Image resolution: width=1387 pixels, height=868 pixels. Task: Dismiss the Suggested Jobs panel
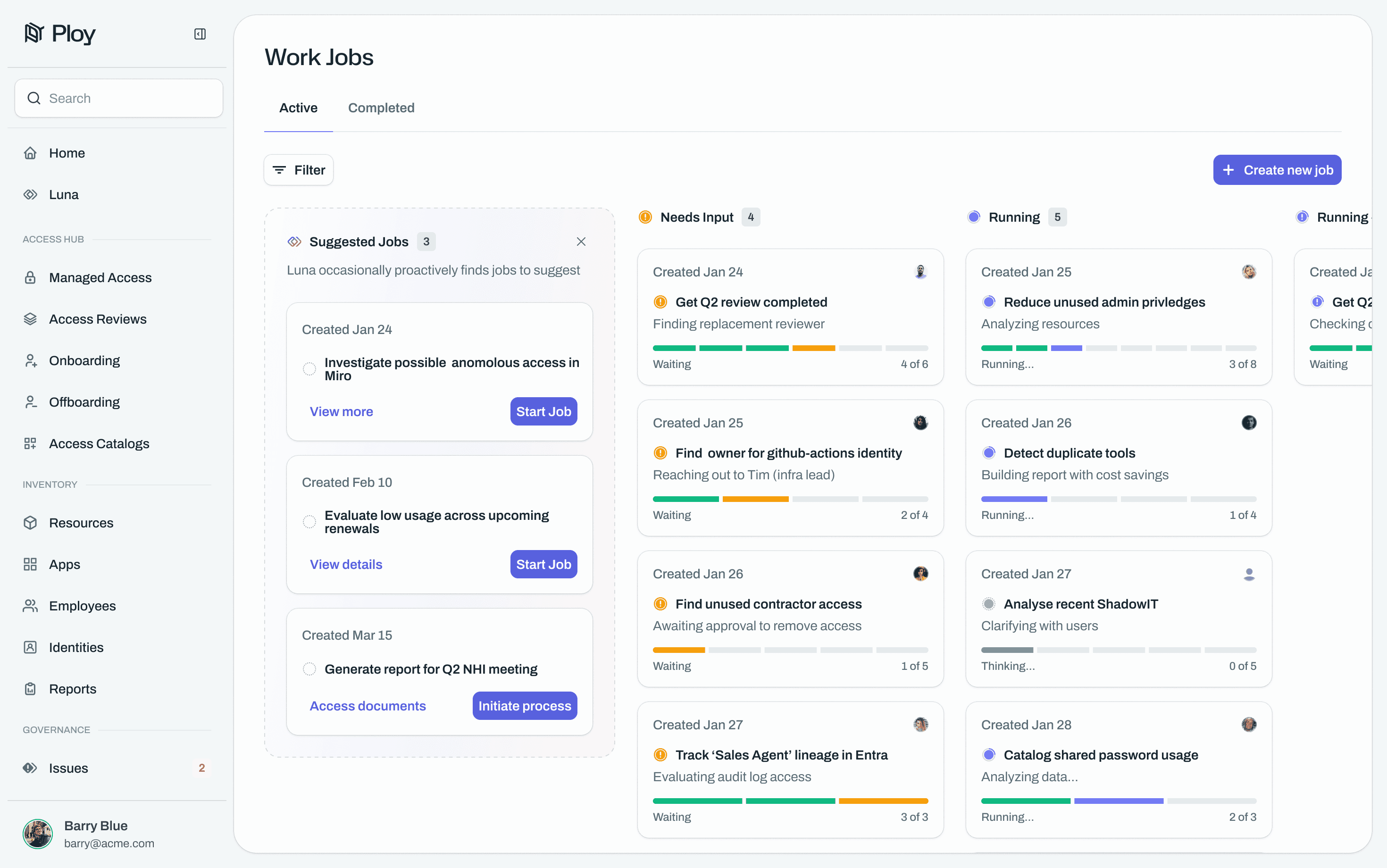(581, 242)
